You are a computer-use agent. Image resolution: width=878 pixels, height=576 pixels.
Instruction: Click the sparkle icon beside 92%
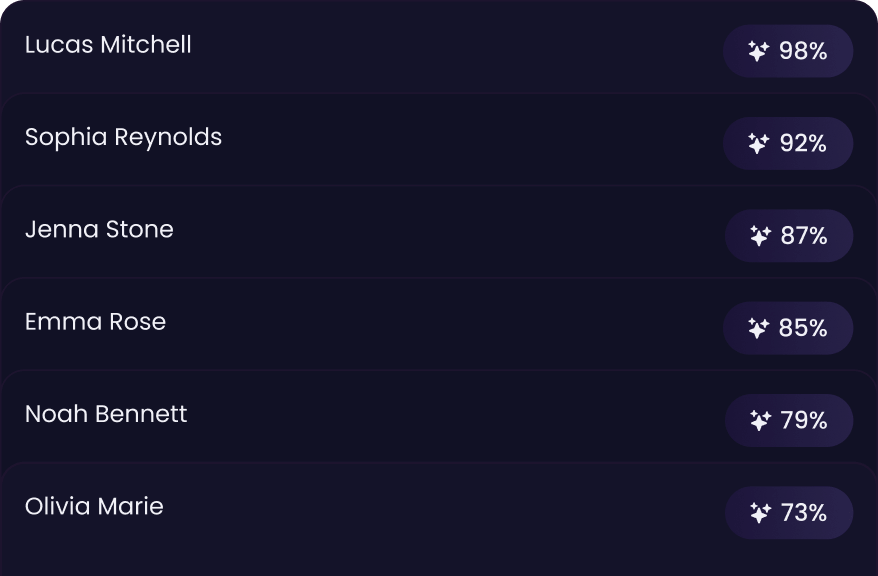759,143
